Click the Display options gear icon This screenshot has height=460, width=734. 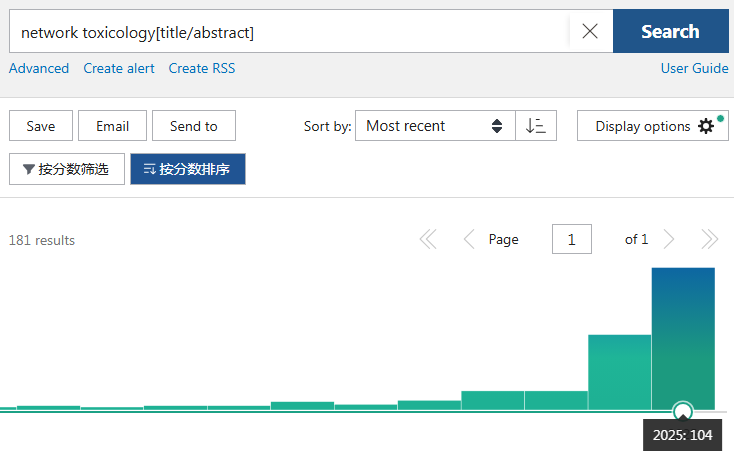coord(706,126)
